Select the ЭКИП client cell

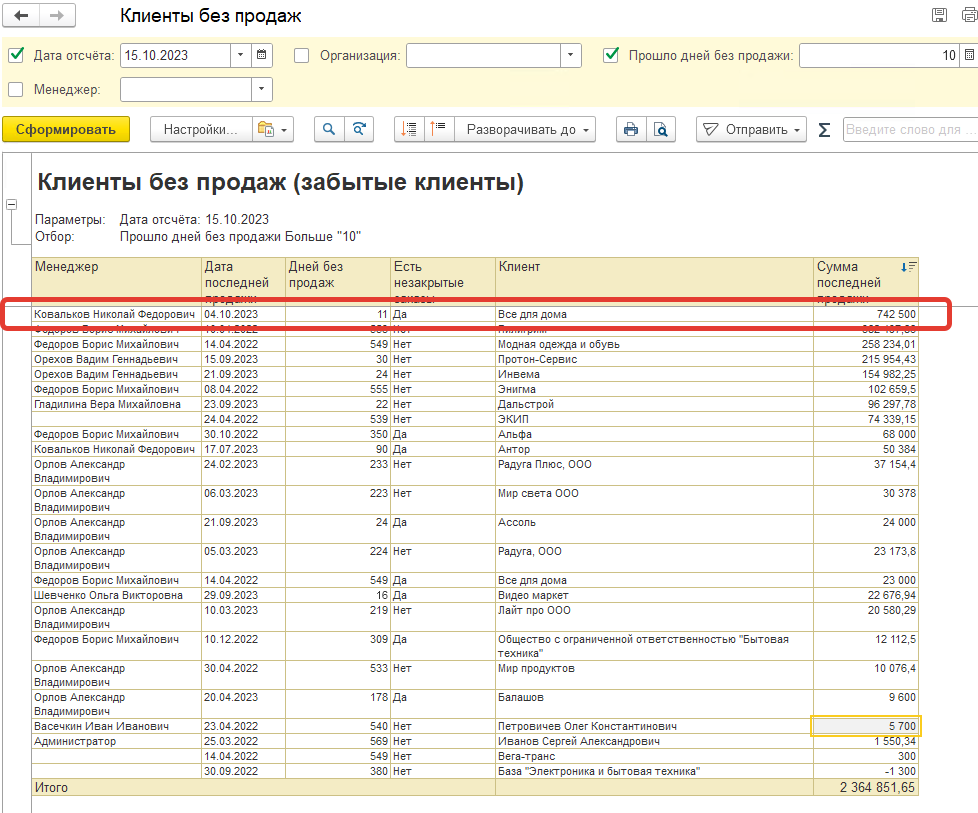pyautogui.click(x=654, y=419)
